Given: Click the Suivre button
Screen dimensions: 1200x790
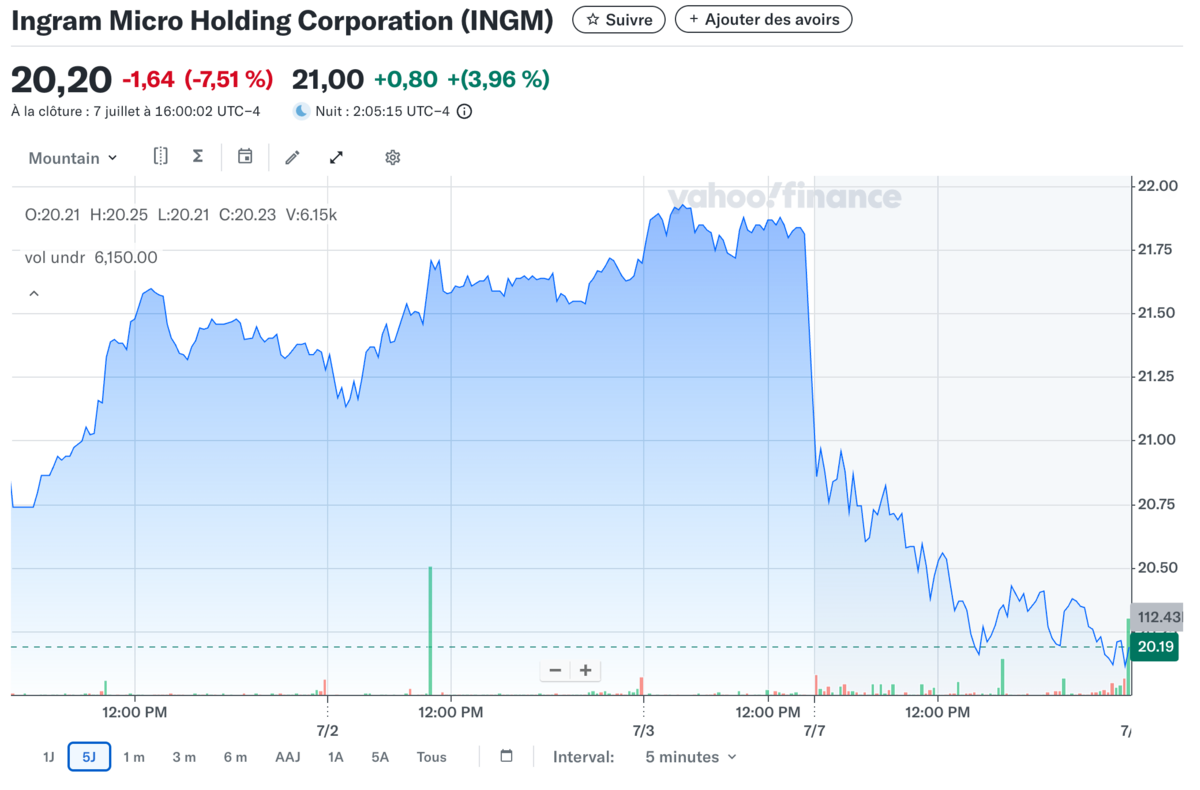Looking at the screenshot, I should click(x=619, y=19).
